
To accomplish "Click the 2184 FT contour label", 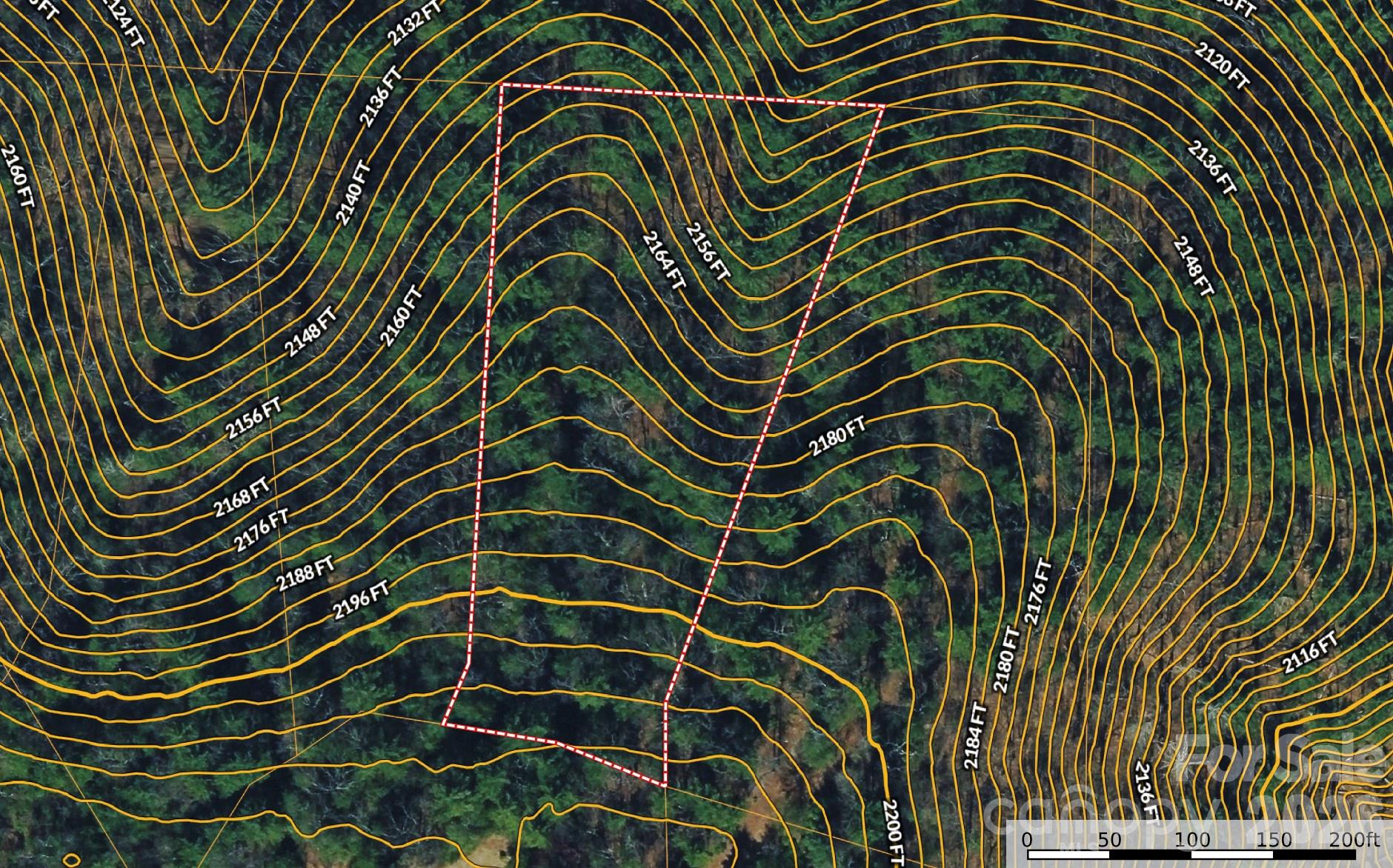I will coord(975,736).
